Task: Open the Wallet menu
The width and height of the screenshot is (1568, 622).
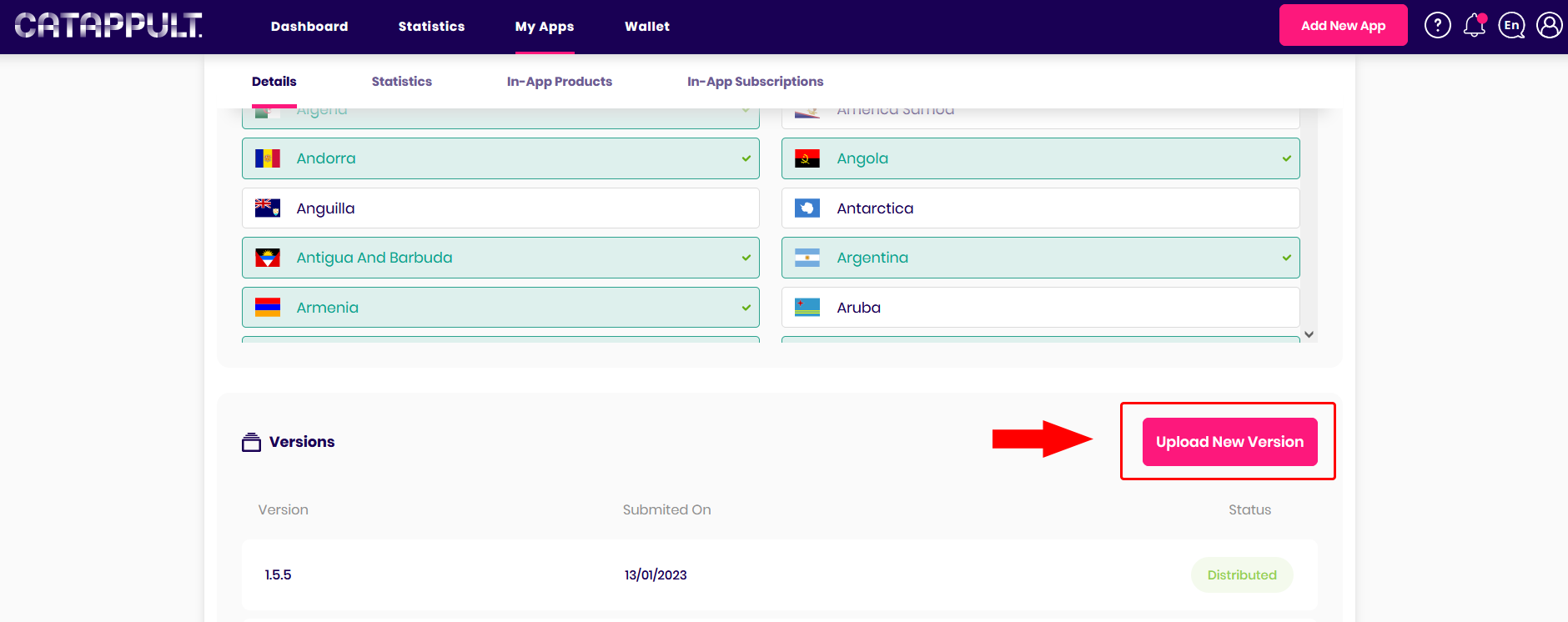Action: (x=647, y=27)
